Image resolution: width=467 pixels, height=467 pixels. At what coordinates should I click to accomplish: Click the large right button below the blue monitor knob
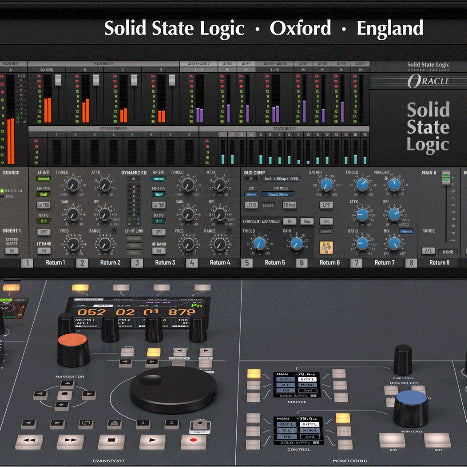point(437,441)
